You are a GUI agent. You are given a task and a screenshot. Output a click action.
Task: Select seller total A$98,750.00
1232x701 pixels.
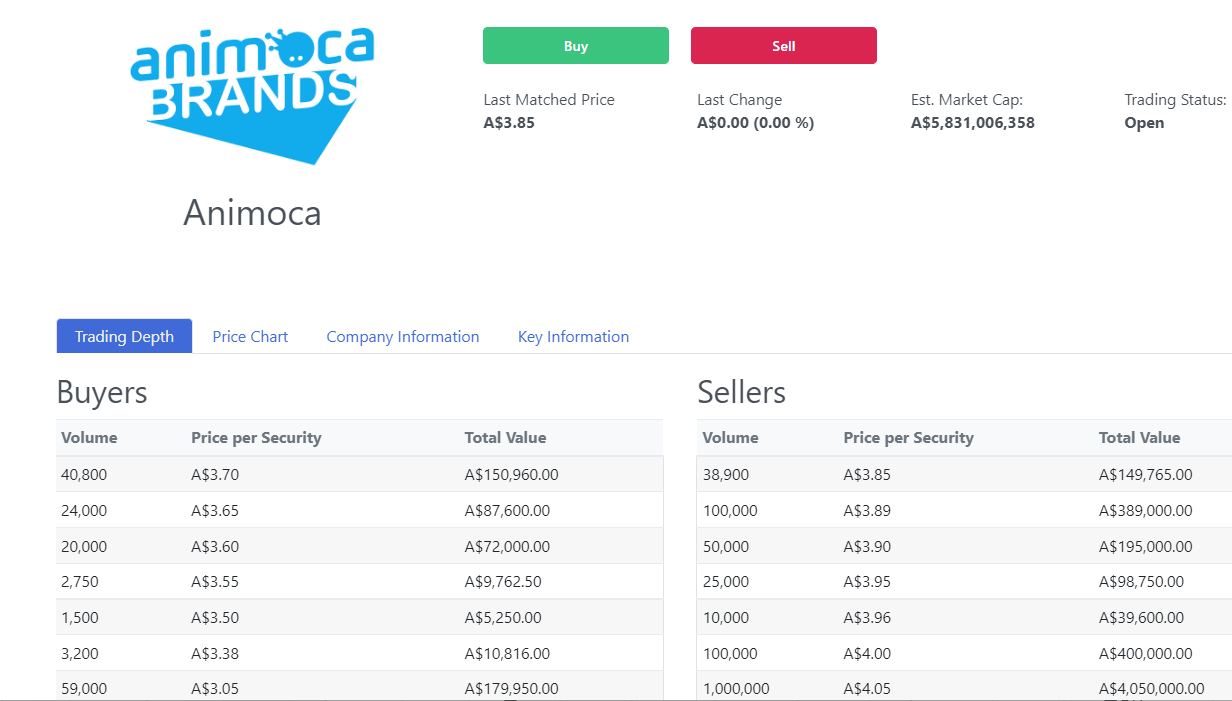(x=1142, y=582)
